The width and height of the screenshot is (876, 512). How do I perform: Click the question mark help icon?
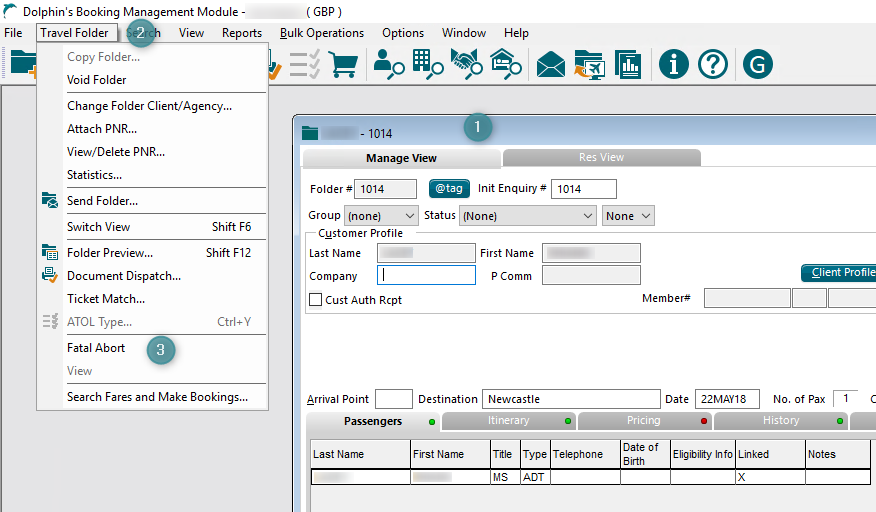pyautogui.click(x=713, y=64)
